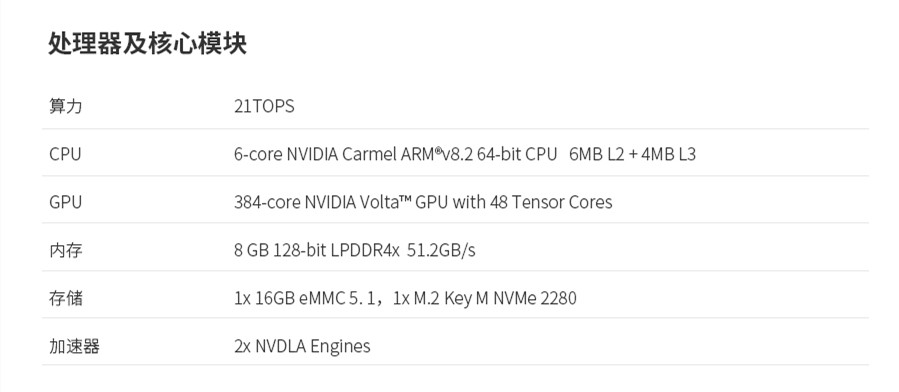The height and width of the screenshot is (392, 899).
Task: Select the 内存 row label
Action: click(x=65, y=250)
